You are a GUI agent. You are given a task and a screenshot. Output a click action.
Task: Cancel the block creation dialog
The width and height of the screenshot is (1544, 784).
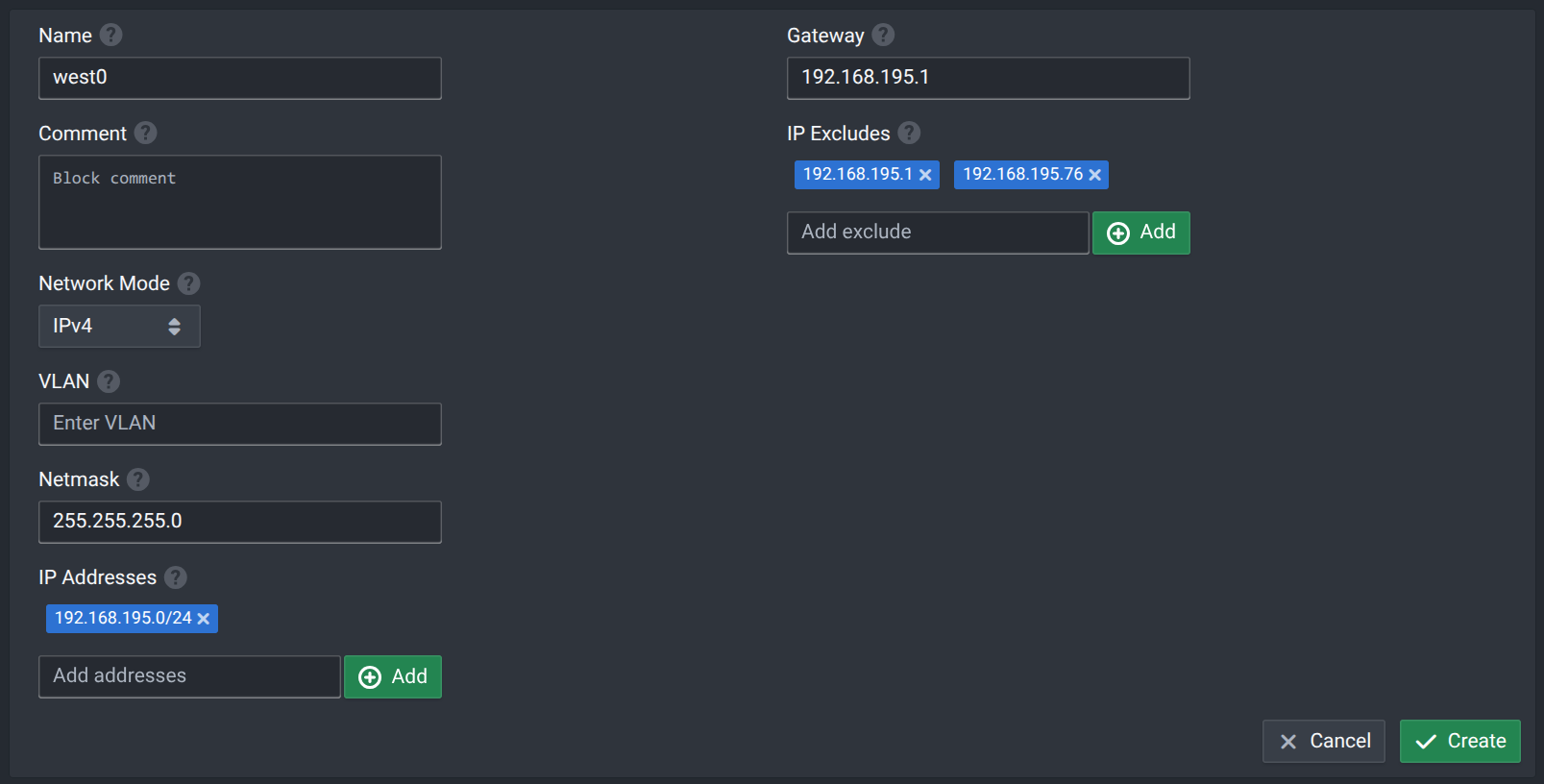click(1323, 741)
